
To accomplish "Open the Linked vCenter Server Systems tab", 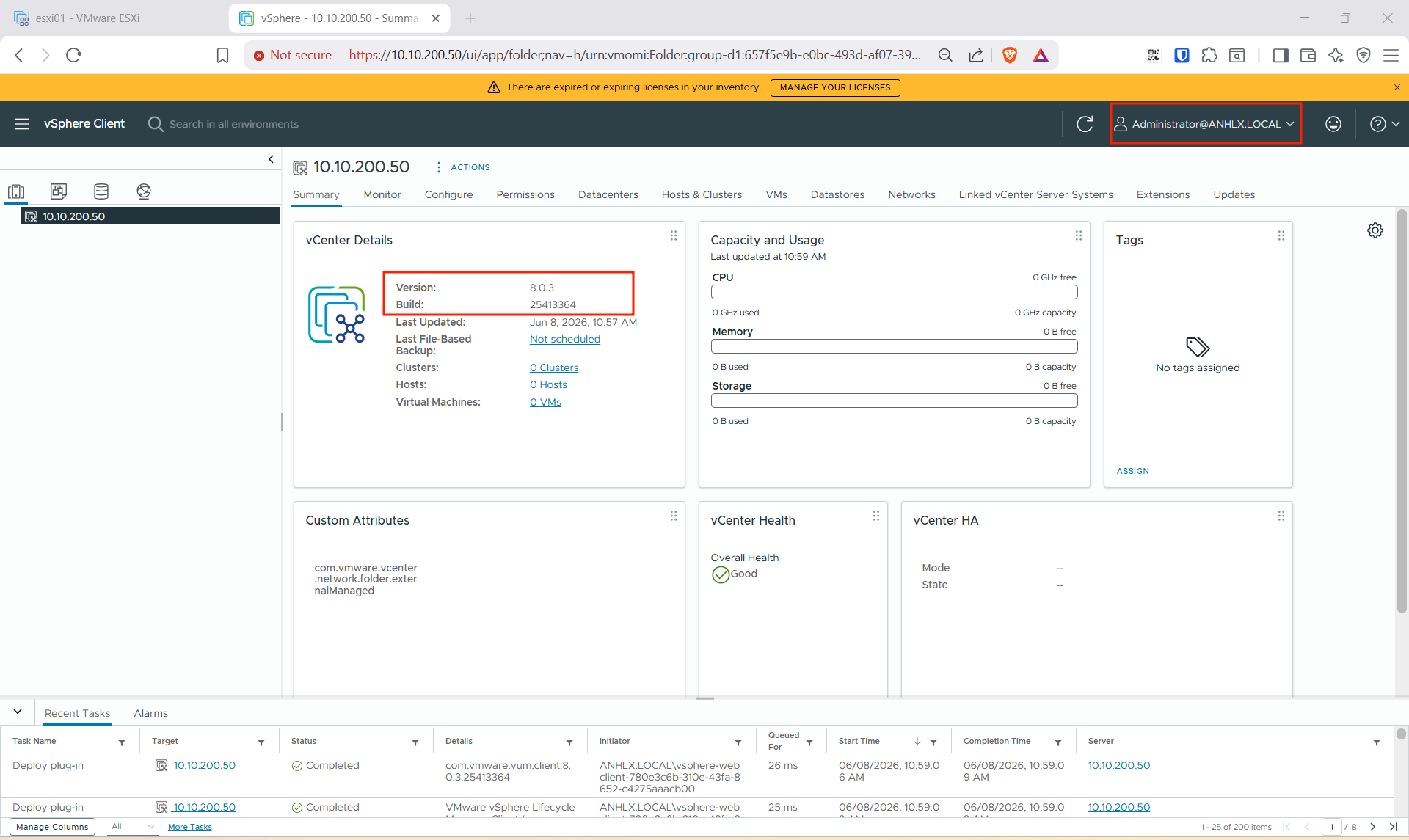I will click(x=1035, y=194).
